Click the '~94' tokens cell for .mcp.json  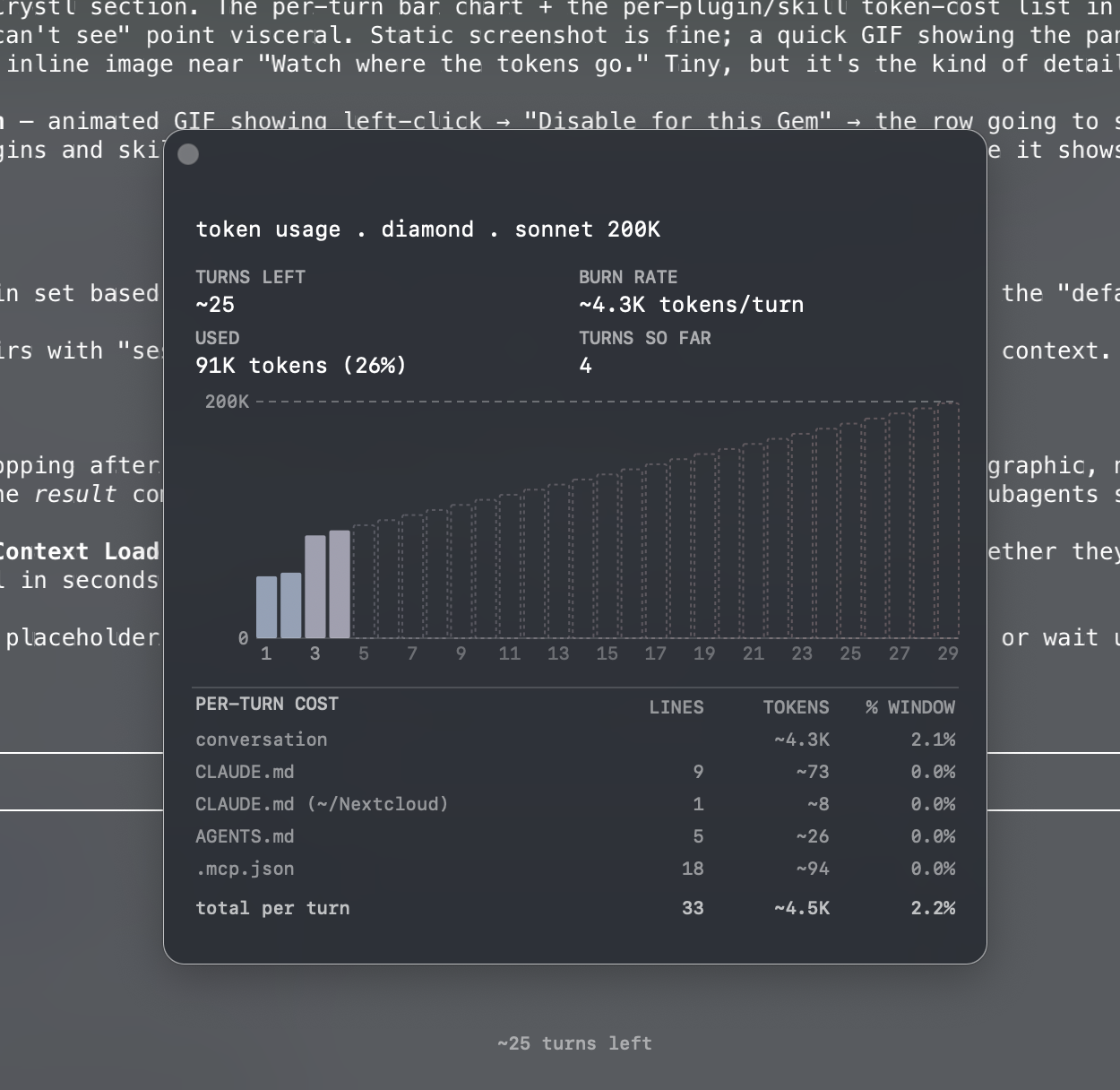tap(813, 869)
